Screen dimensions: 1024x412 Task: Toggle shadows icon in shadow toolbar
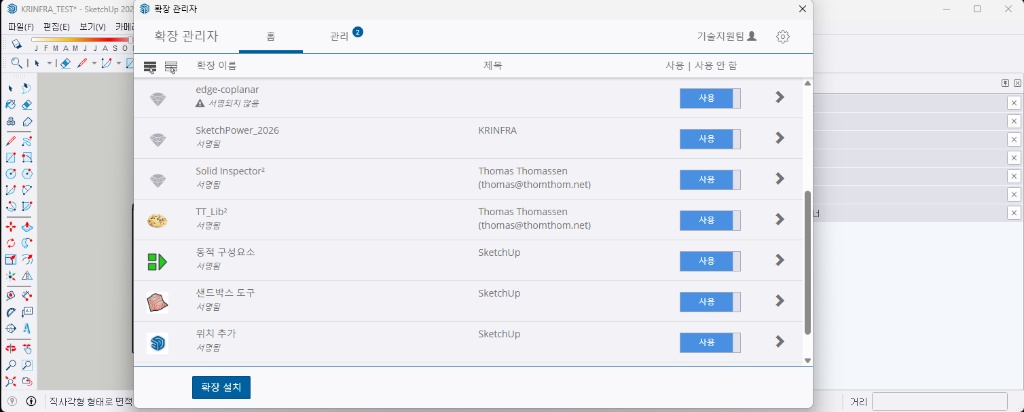coord(16,44)
